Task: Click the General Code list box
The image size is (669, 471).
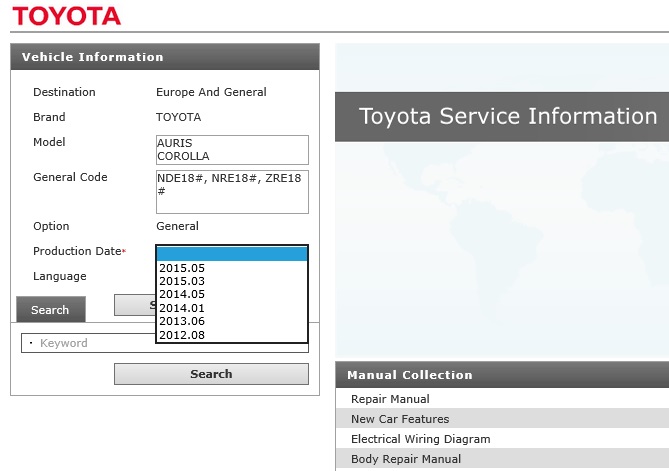Action: [x=232, y=192]
